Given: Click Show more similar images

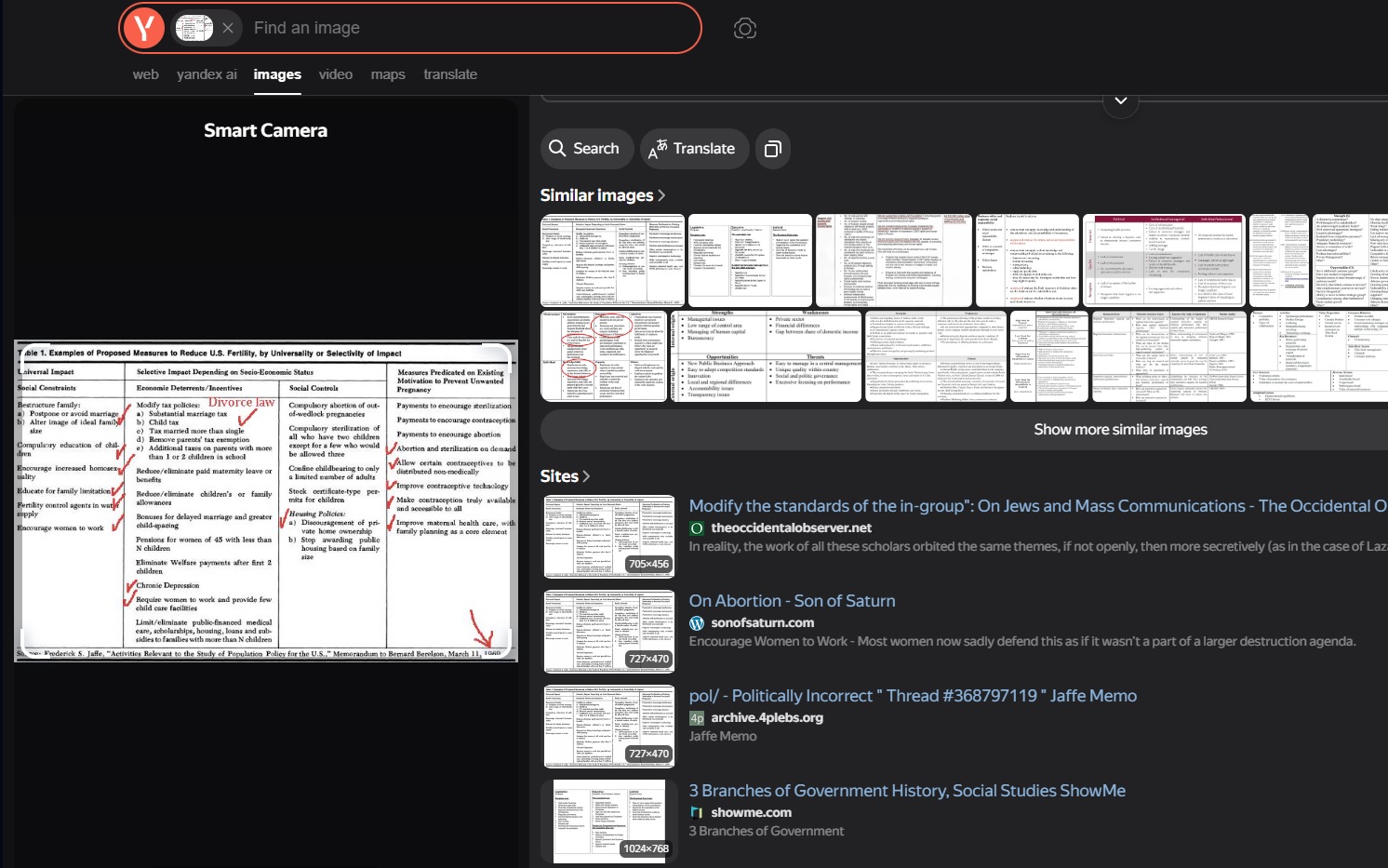Looking at the screenshot, I should pos(1120,430).
